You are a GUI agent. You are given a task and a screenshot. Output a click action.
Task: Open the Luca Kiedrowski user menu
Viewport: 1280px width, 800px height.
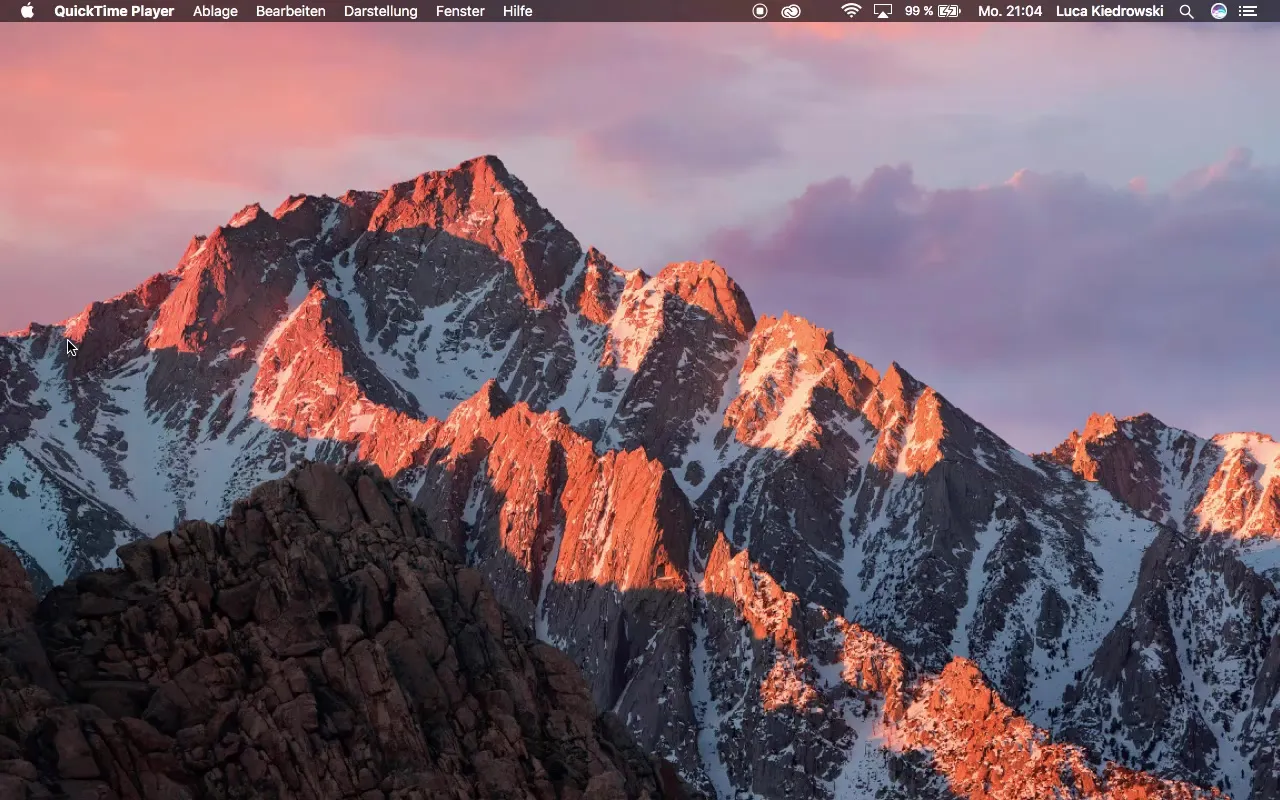1110,11
